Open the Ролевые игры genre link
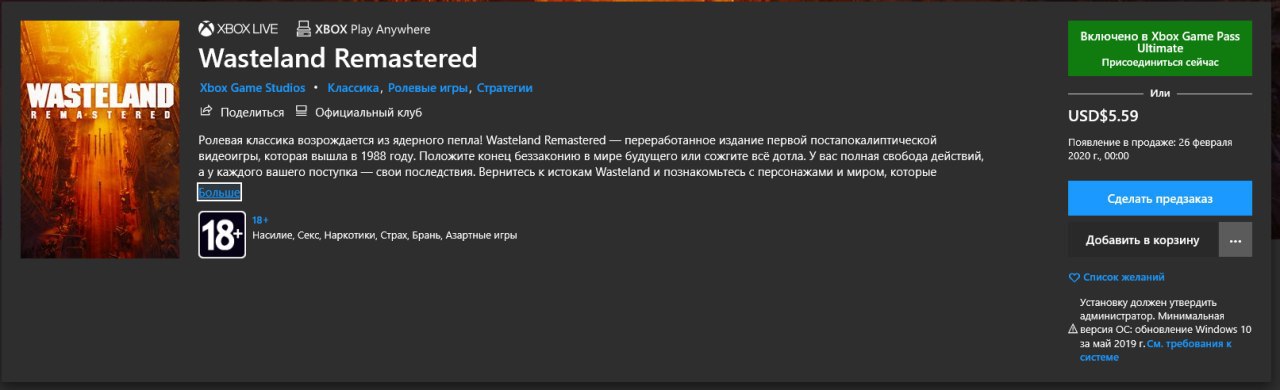The width and height of the screenshot is (1280, 390). coord(428,88)
